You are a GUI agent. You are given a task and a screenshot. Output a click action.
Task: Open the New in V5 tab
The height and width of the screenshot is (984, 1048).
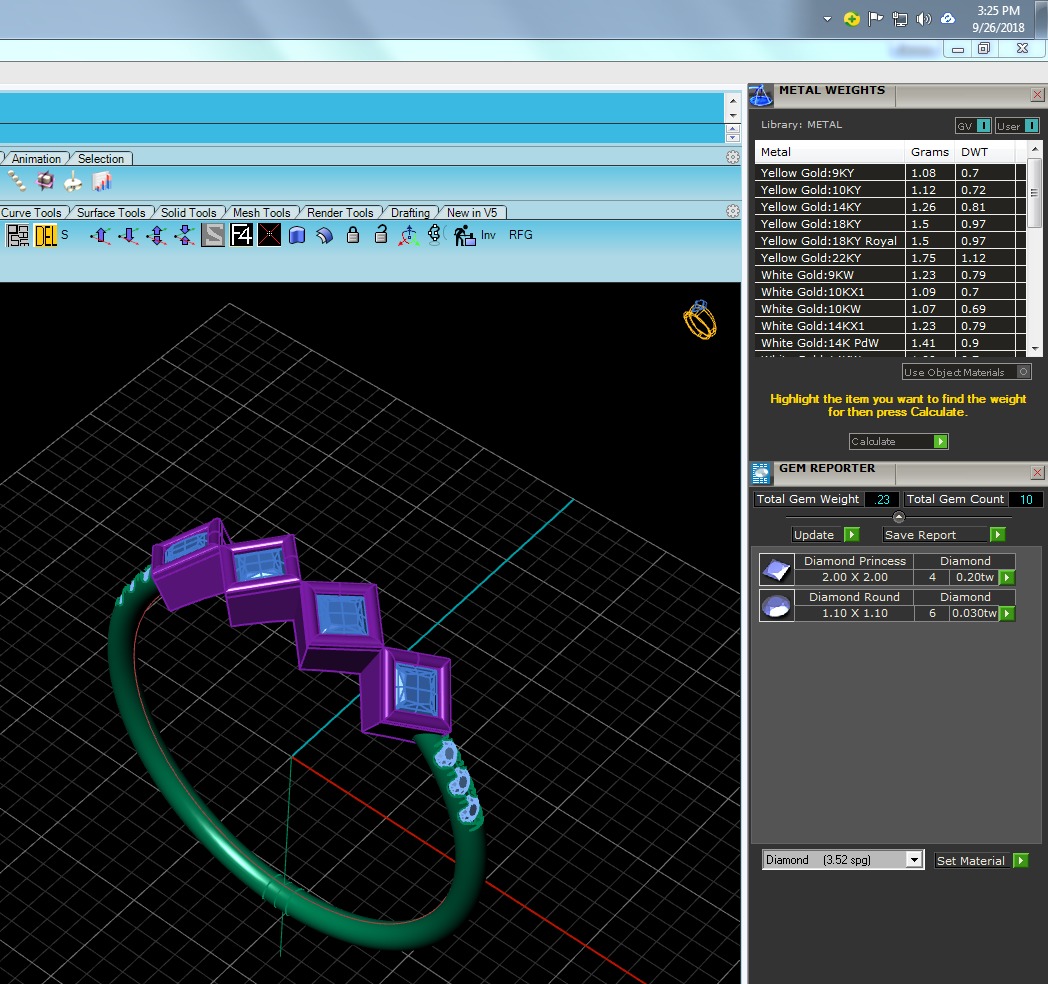tap(472, 213)
